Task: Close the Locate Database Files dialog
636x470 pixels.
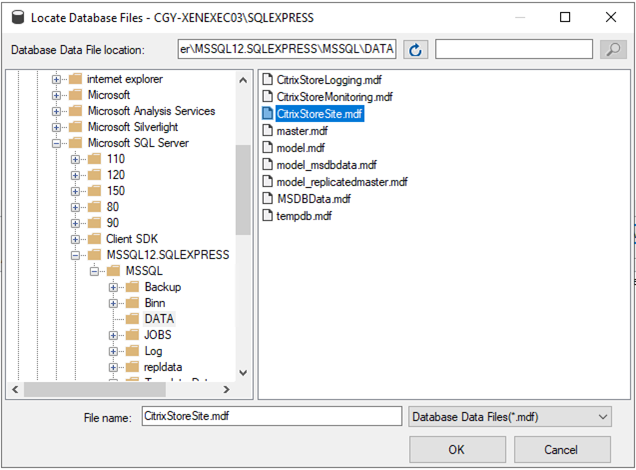Action: [x=611, y=17]
